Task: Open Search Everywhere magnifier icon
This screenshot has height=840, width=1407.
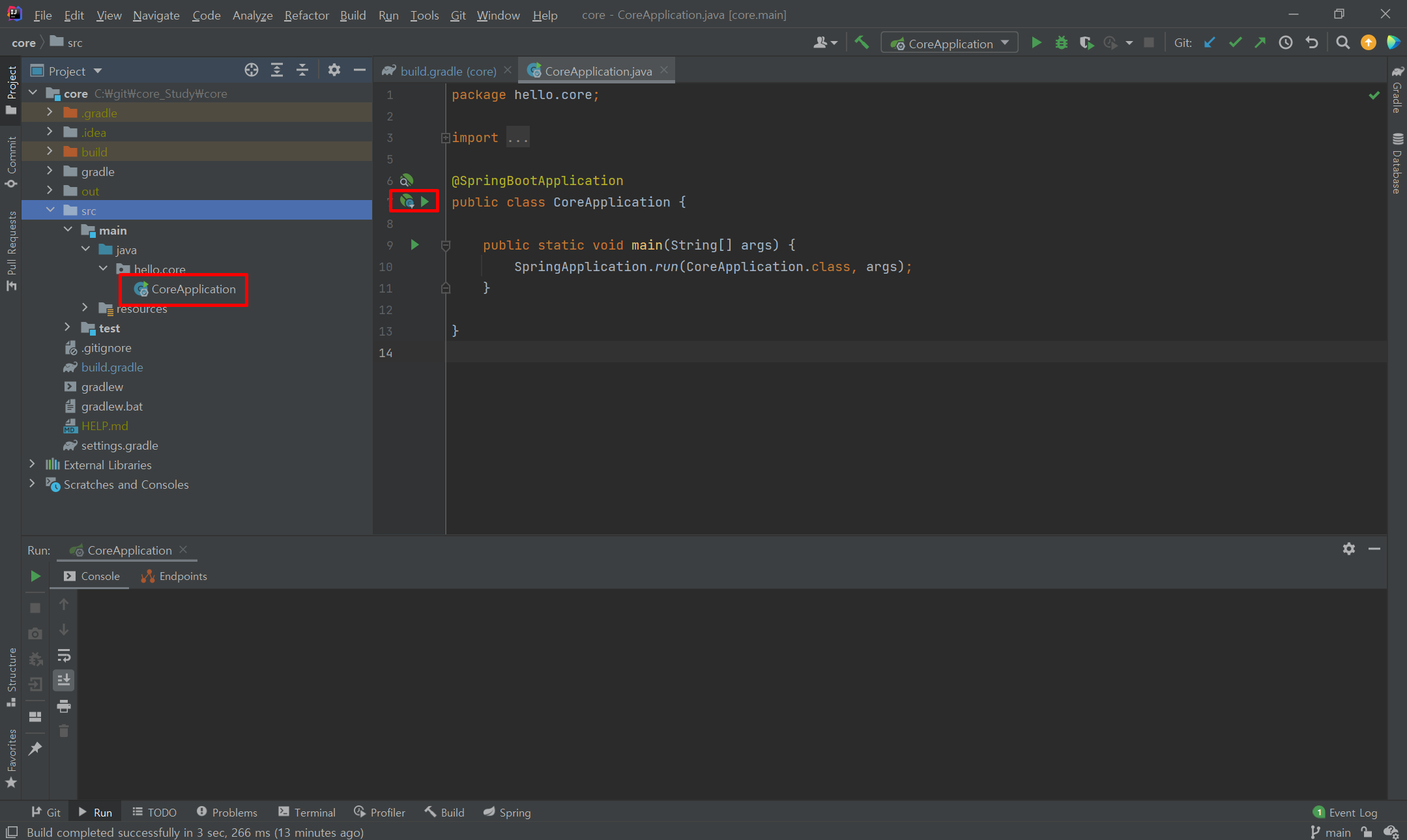Action: tap(1342, 43)
